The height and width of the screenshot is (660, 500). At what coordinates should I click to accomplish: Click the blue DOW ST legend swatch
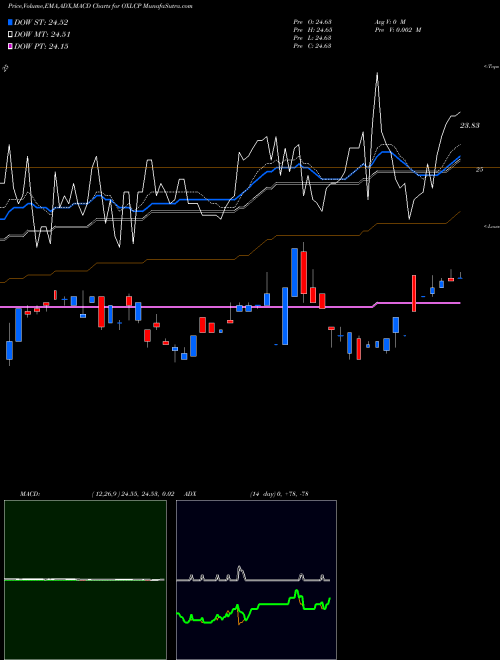tap(10, 22)
